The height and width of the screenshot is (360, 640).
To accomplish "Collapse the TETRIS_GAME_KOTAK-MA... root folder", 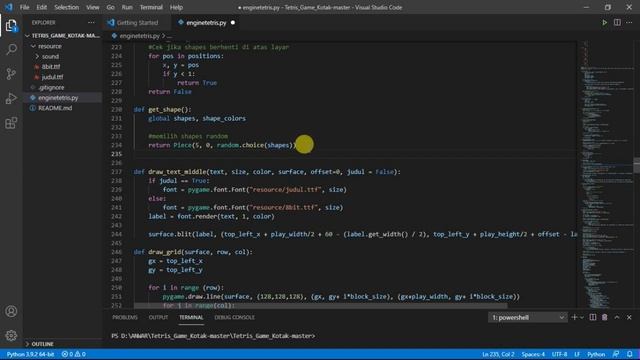I will coord(62,36).
